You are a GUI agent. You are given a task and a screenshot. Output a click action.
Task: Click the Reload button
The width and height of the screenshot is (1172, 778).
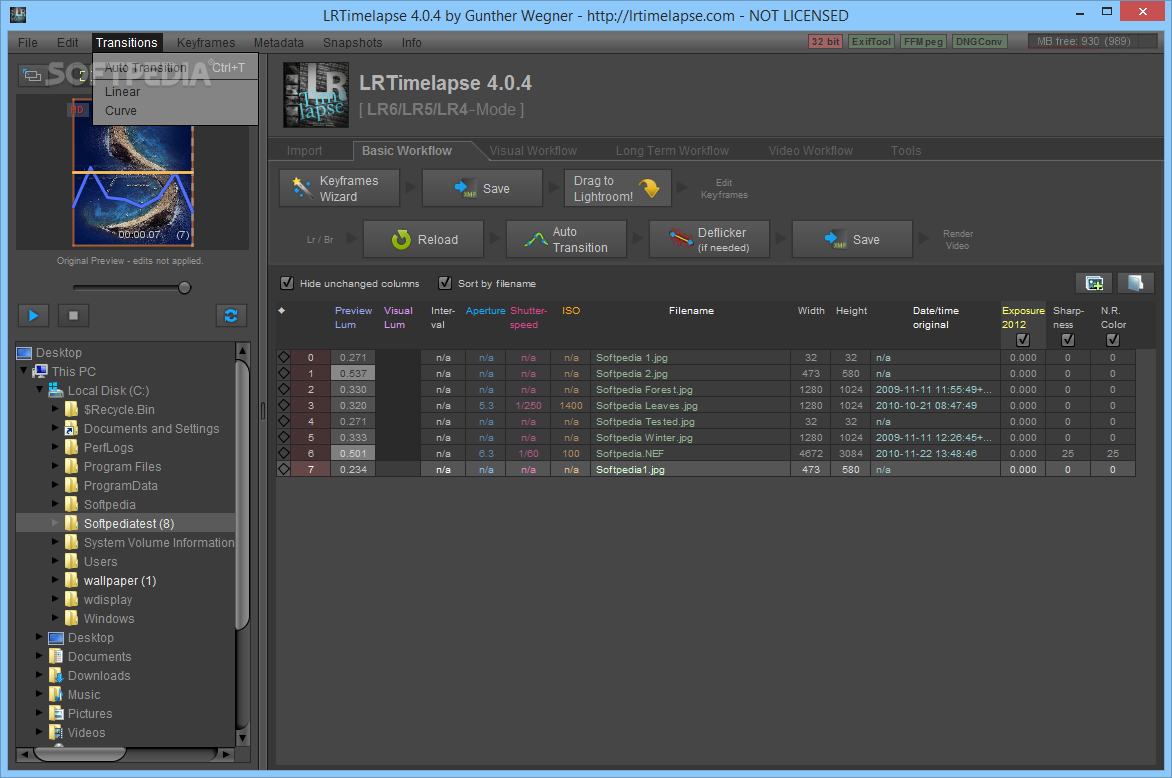point(424,239)
